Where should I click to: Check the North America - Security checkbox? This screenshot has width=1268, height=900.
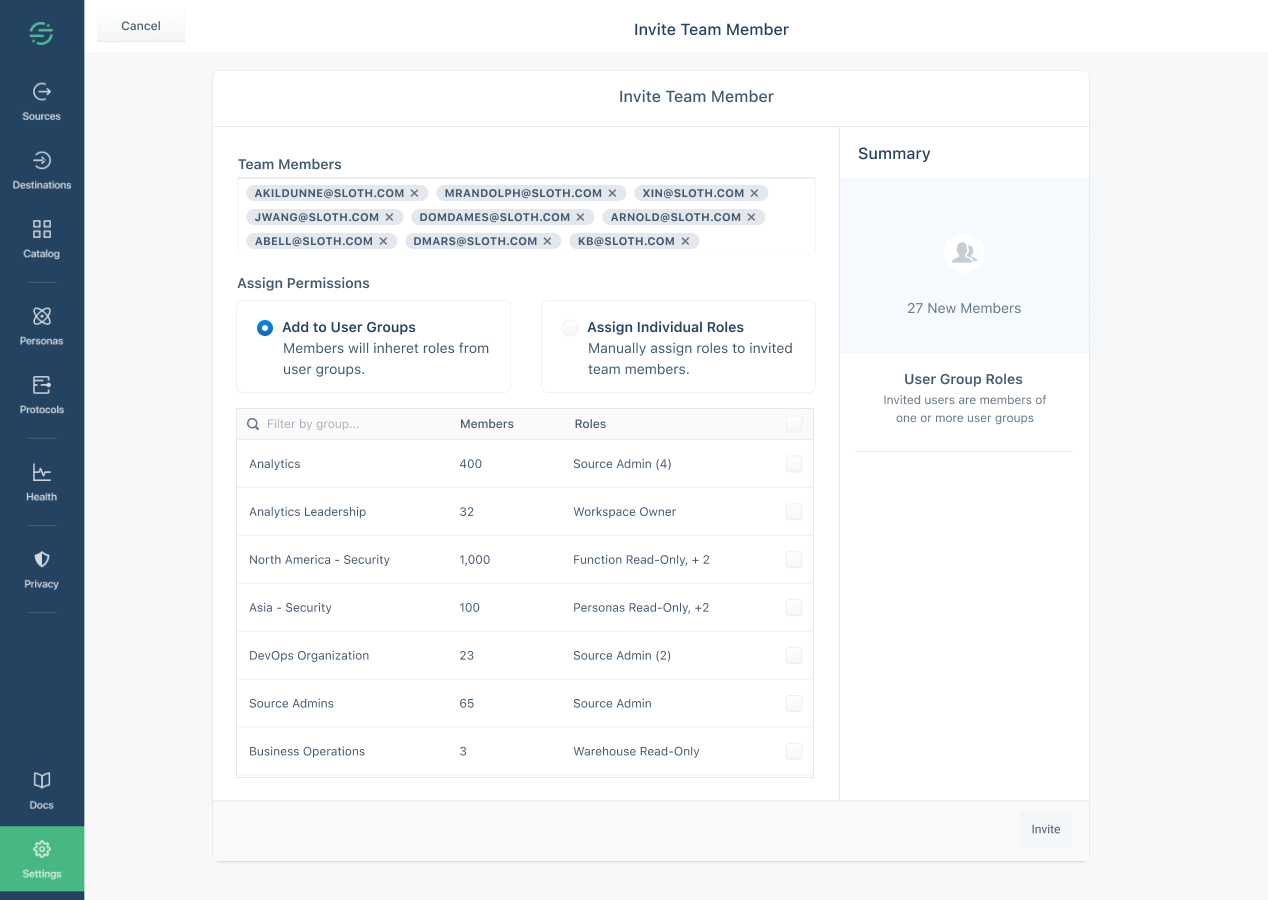(x=794, y=560)
